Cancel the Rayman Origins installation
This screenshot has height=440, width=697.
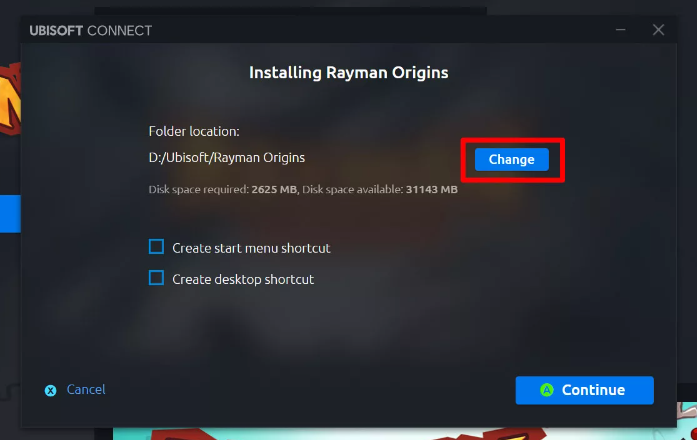pyautogui.click(x=86, y=389)
